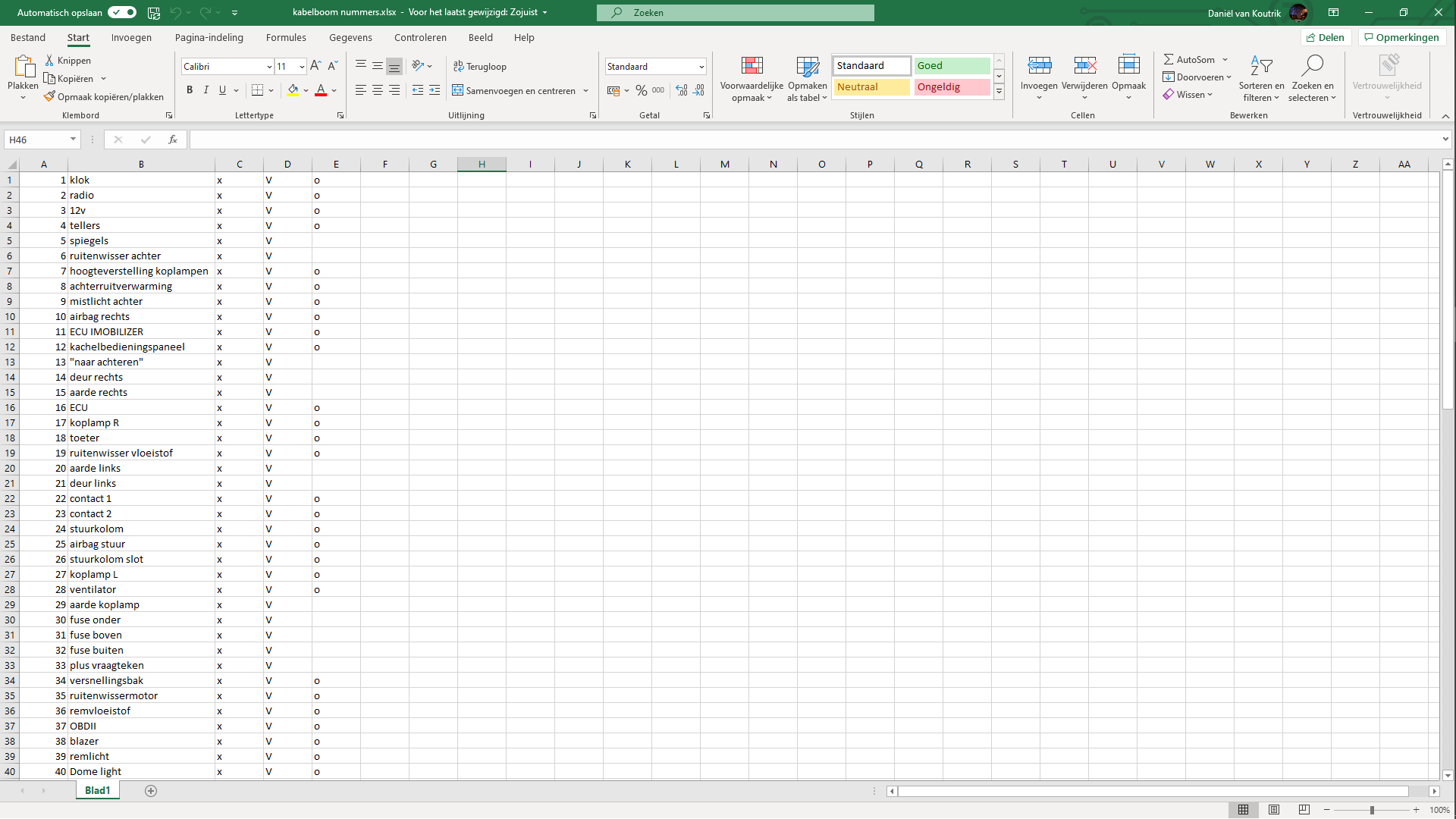This screenshot has height=819, width=1456.
Task: Open the fill color dropdown arrow
Action: pos(306,90)
